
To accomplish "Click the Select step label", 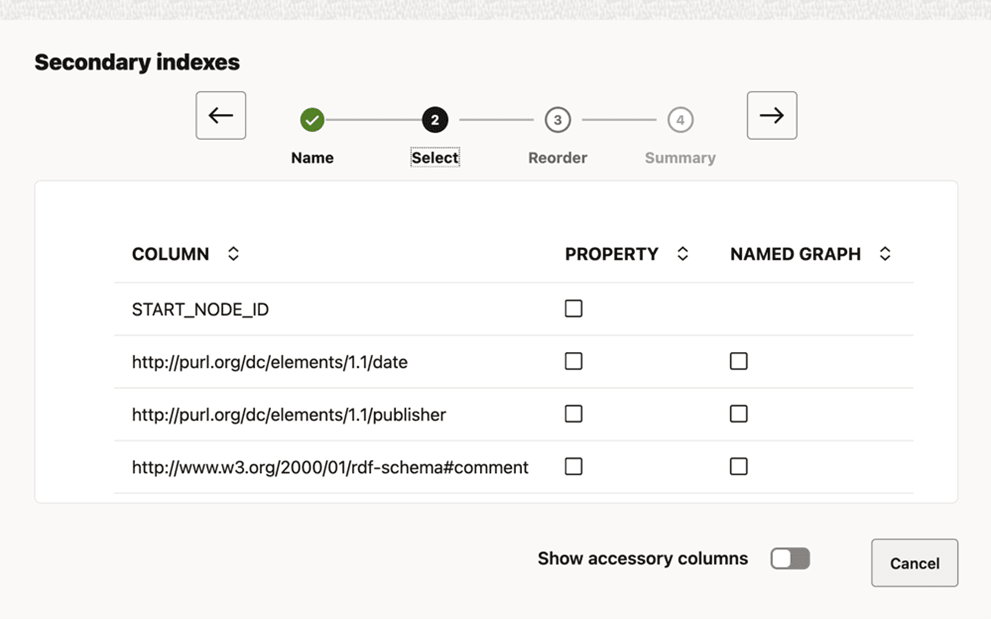I will pos(435,158).
